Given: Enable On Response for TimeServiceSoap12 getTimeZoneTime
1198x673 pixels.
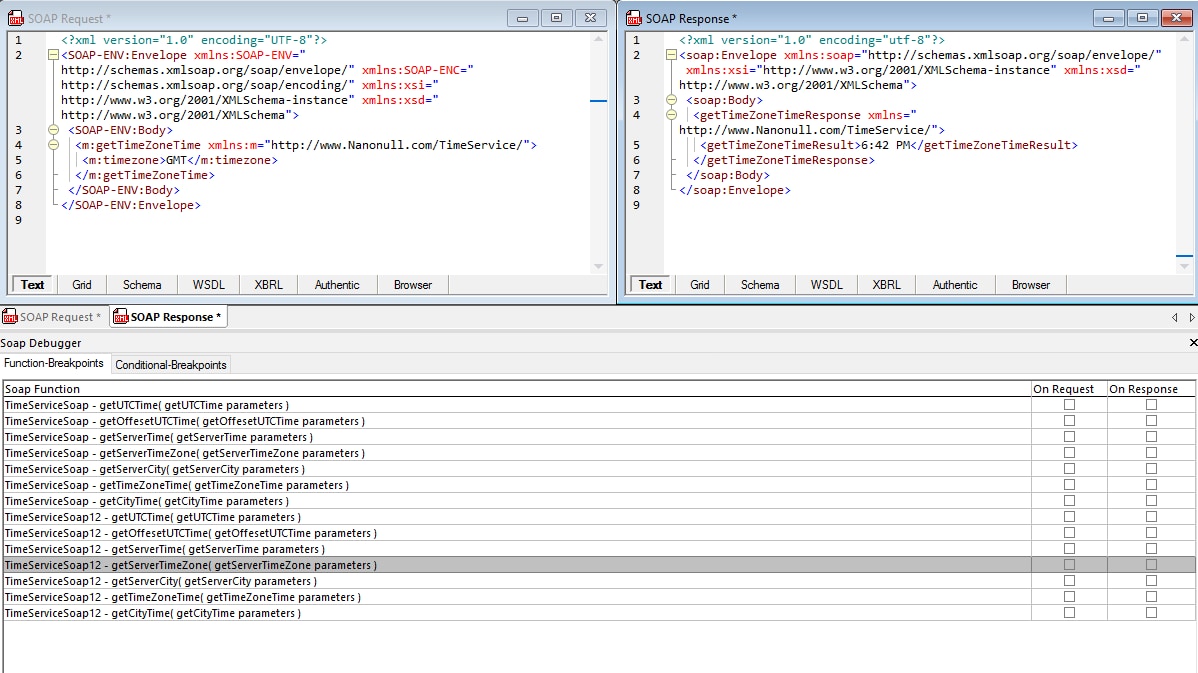Looking at the screenshot, I should (x=1151, y=597).
